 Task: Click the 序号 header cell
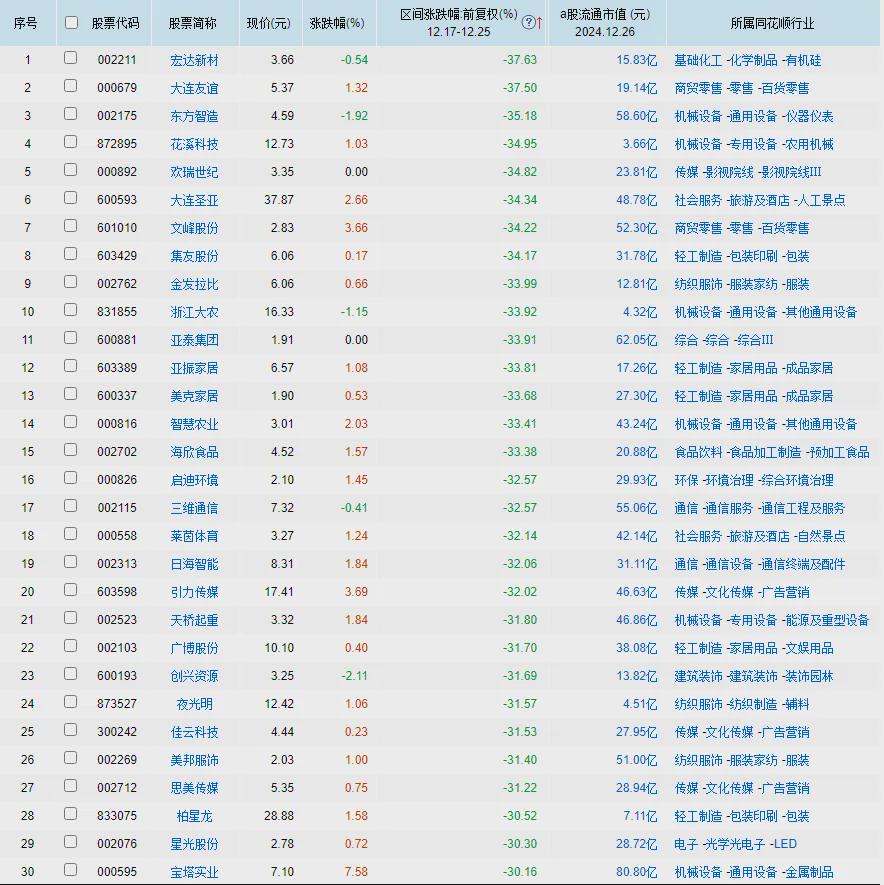point(25,23)
